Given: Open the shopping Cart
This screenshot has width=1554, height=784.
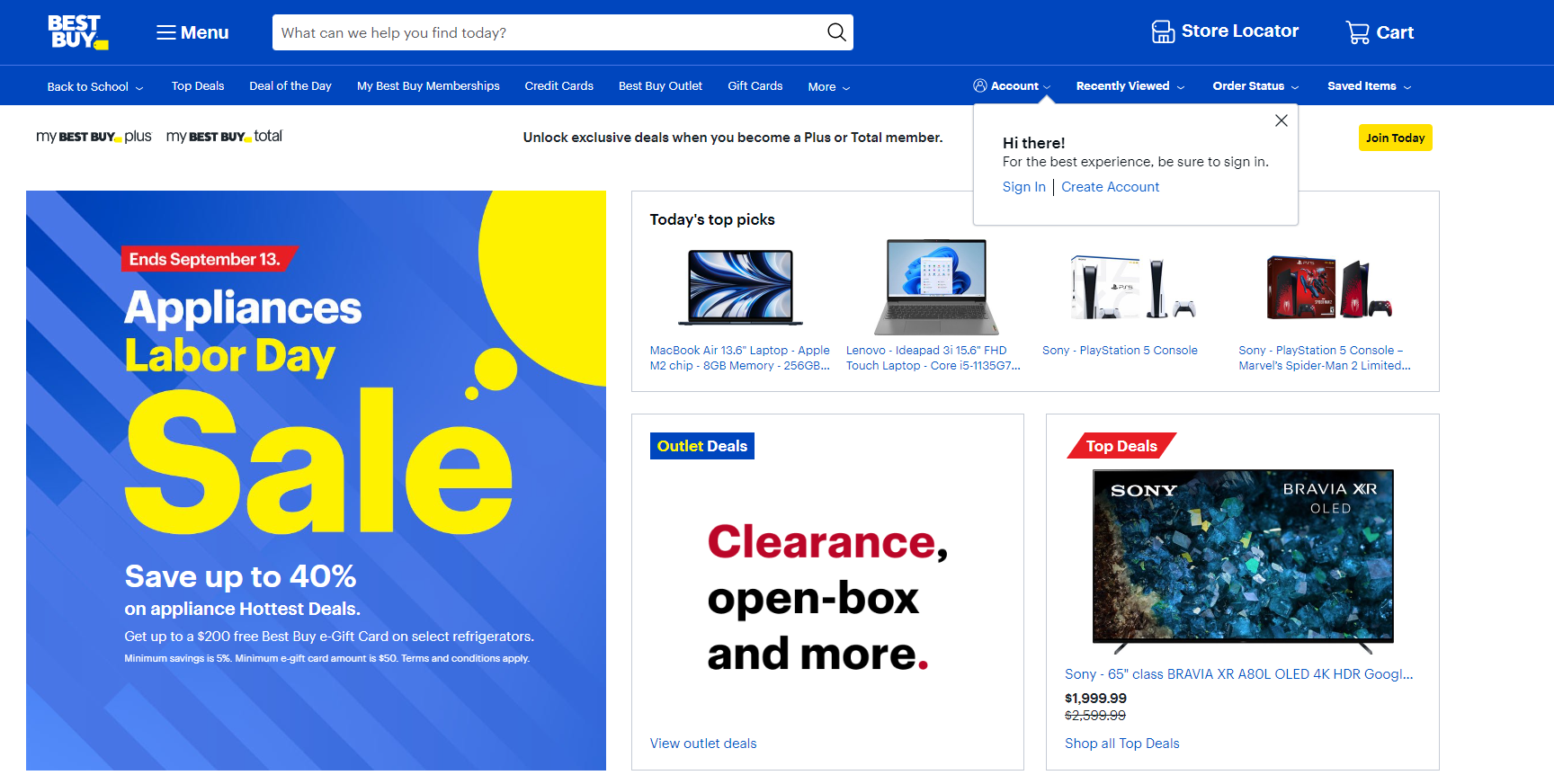Looking at the screenshot, I should 1380,32.
